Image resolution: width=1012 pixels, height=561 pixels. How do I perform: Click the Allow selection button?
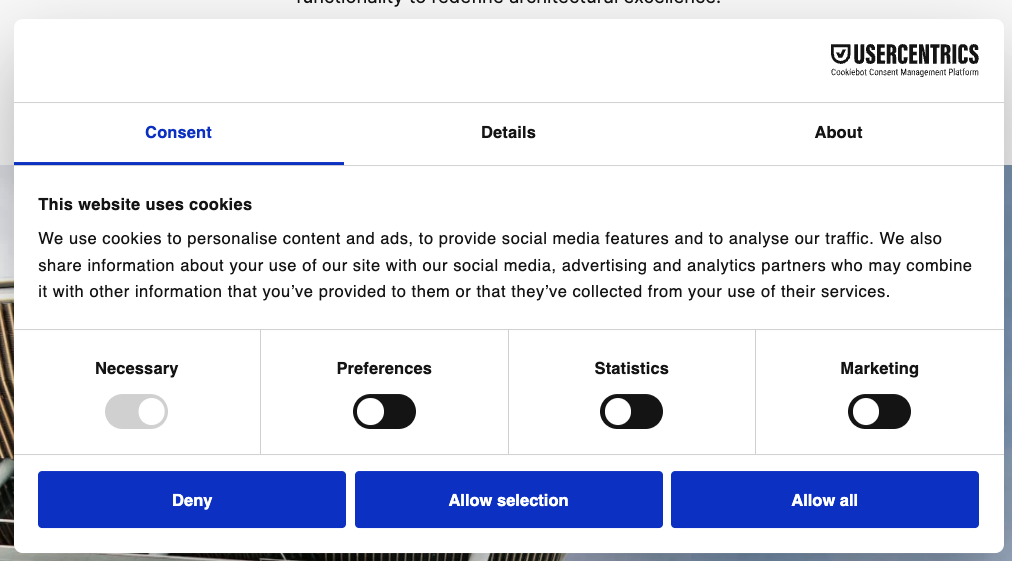click(x=508, y=500)
